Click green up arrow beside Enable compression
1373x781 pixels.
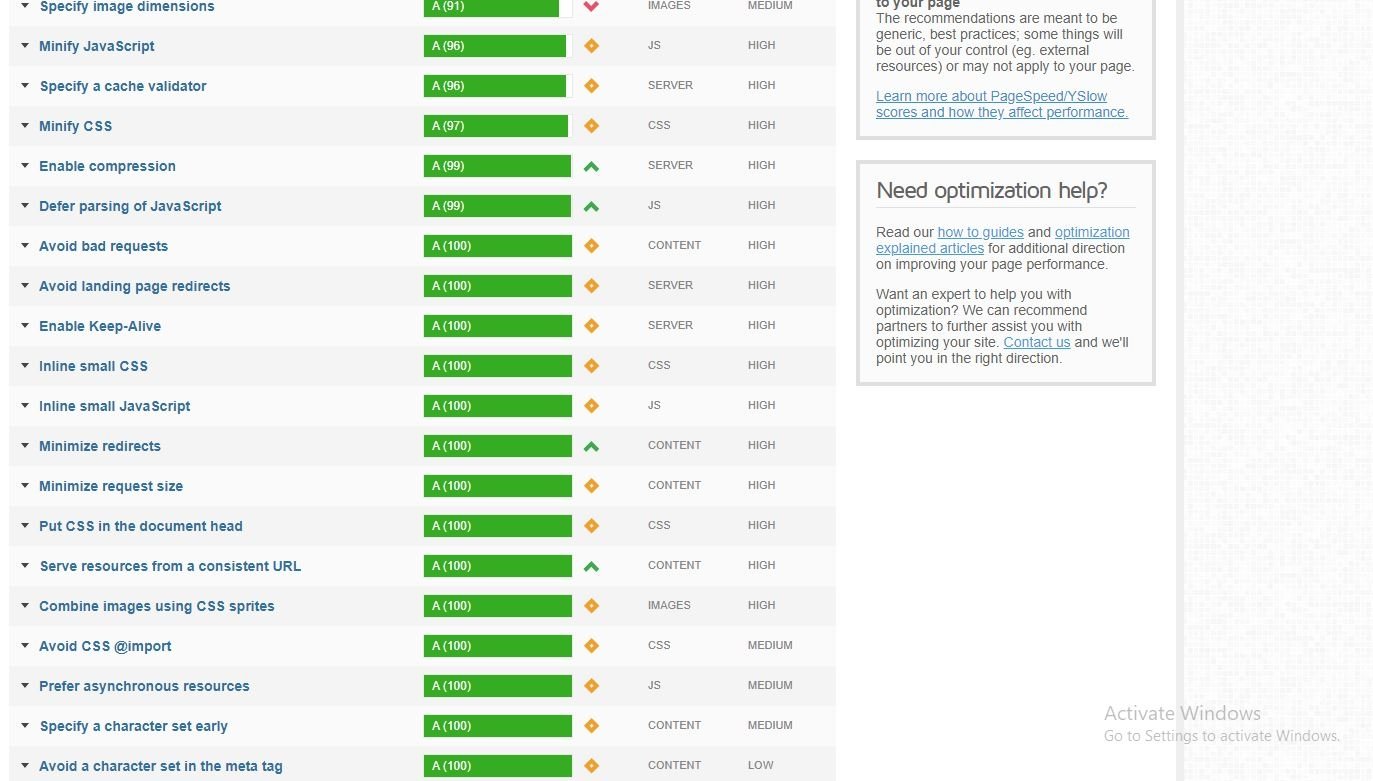coord(591,166)
